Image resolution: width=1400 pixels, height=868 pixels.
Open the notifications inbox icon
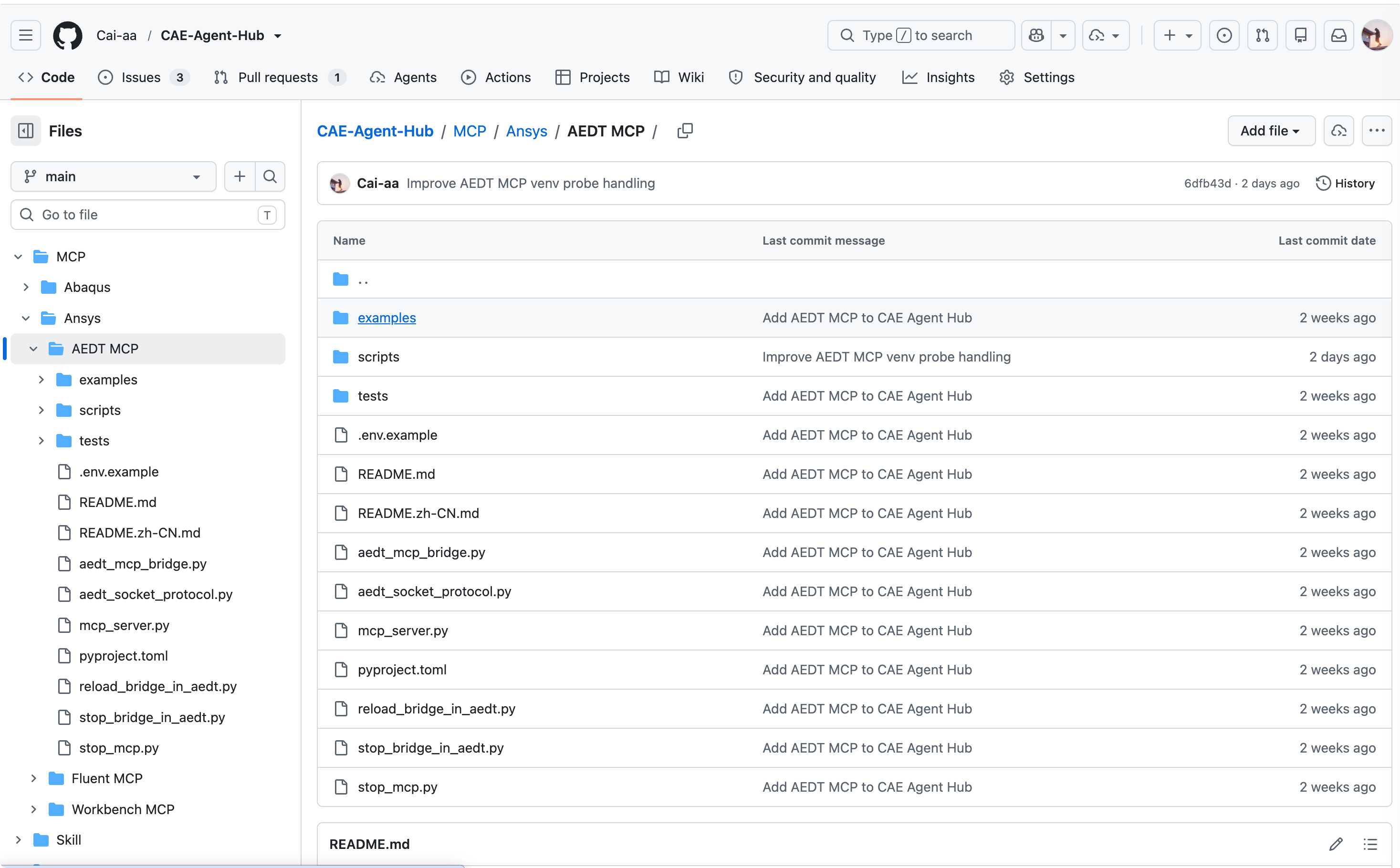pyautogui.click(x=1338, y=36)
